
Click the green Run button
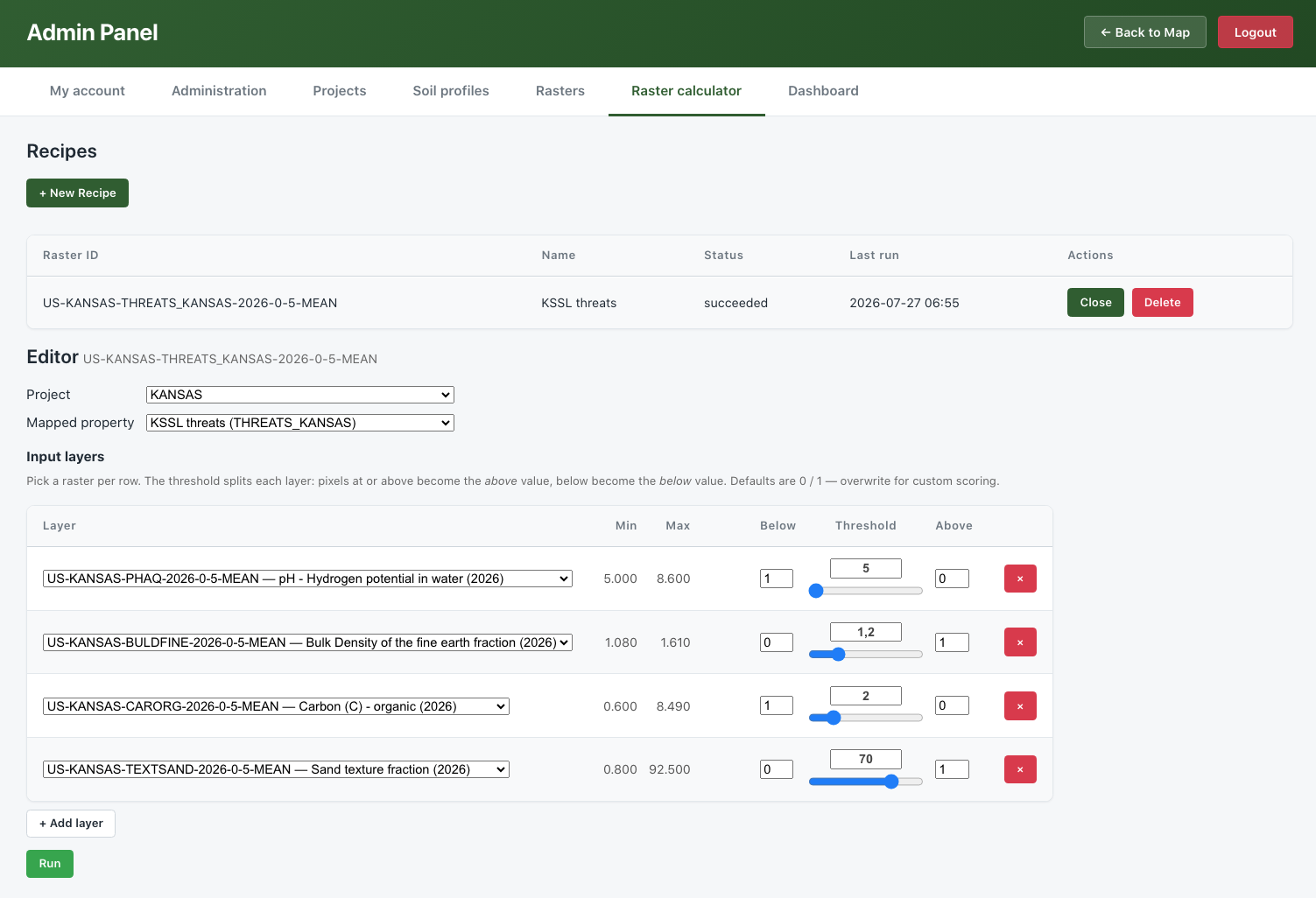tap(50, 864)
